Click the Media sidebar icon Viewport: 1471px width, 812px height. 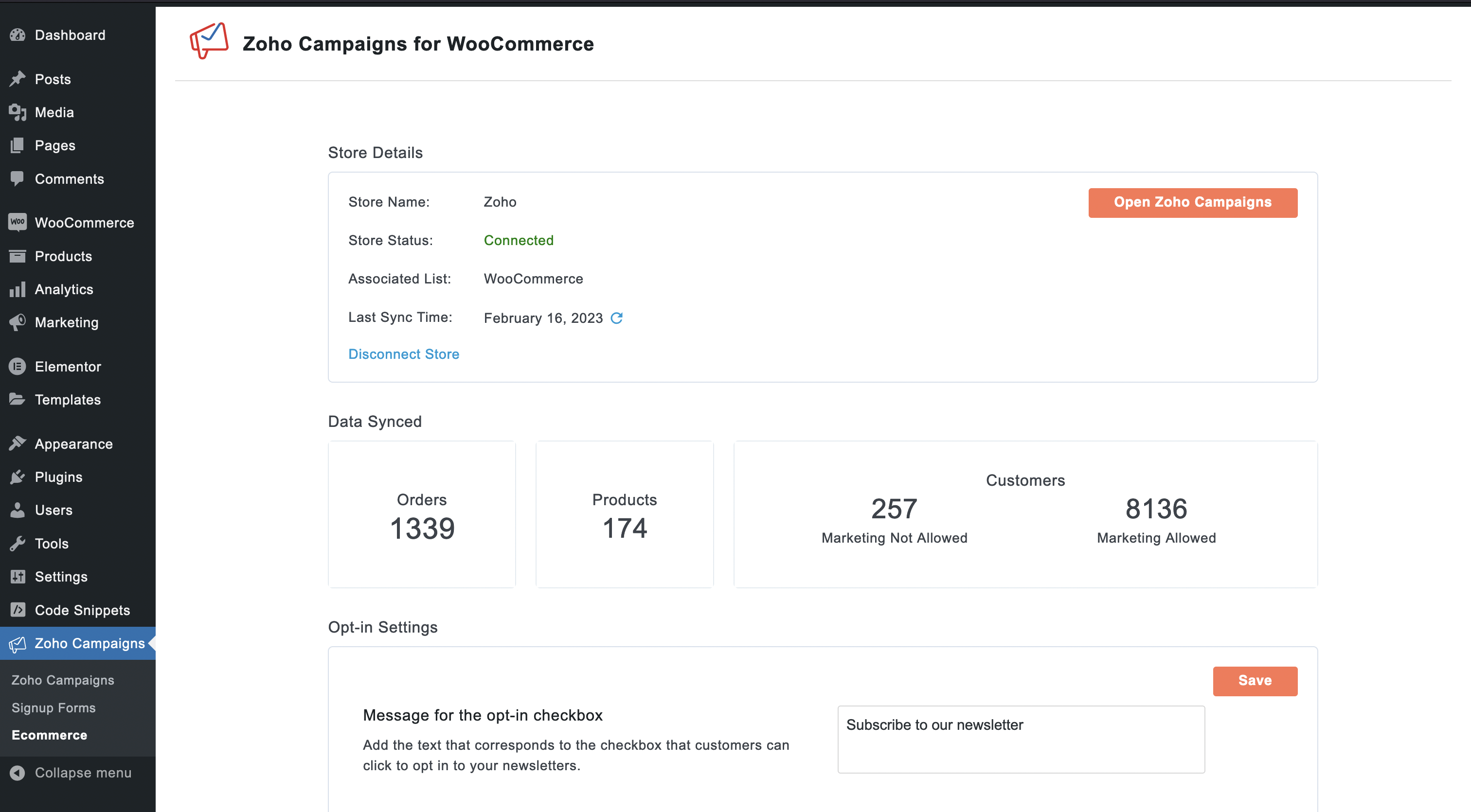[18, 112]
